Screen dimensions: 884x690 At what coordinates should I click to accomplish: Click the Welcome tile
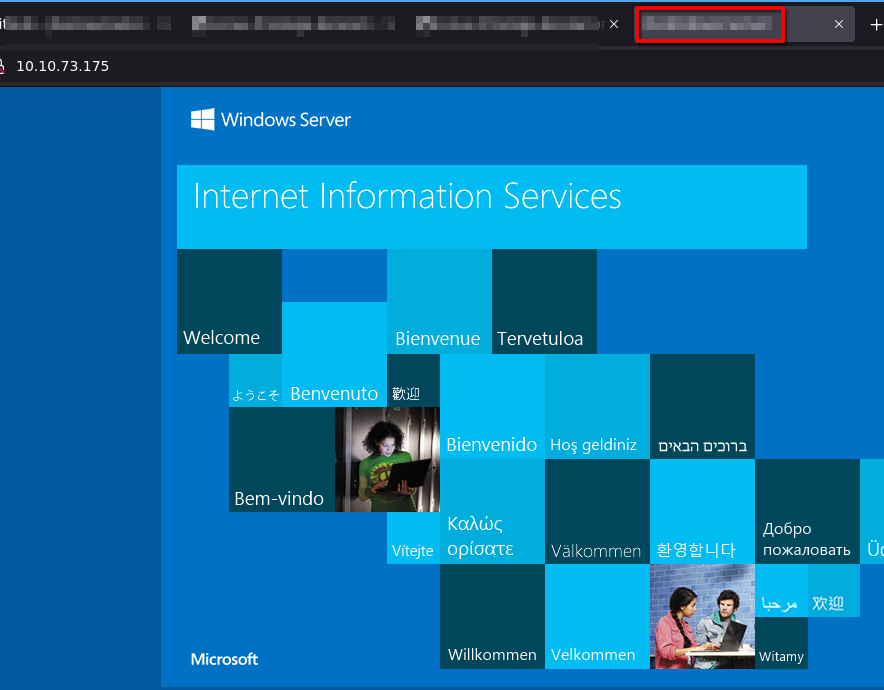(229, 301)
